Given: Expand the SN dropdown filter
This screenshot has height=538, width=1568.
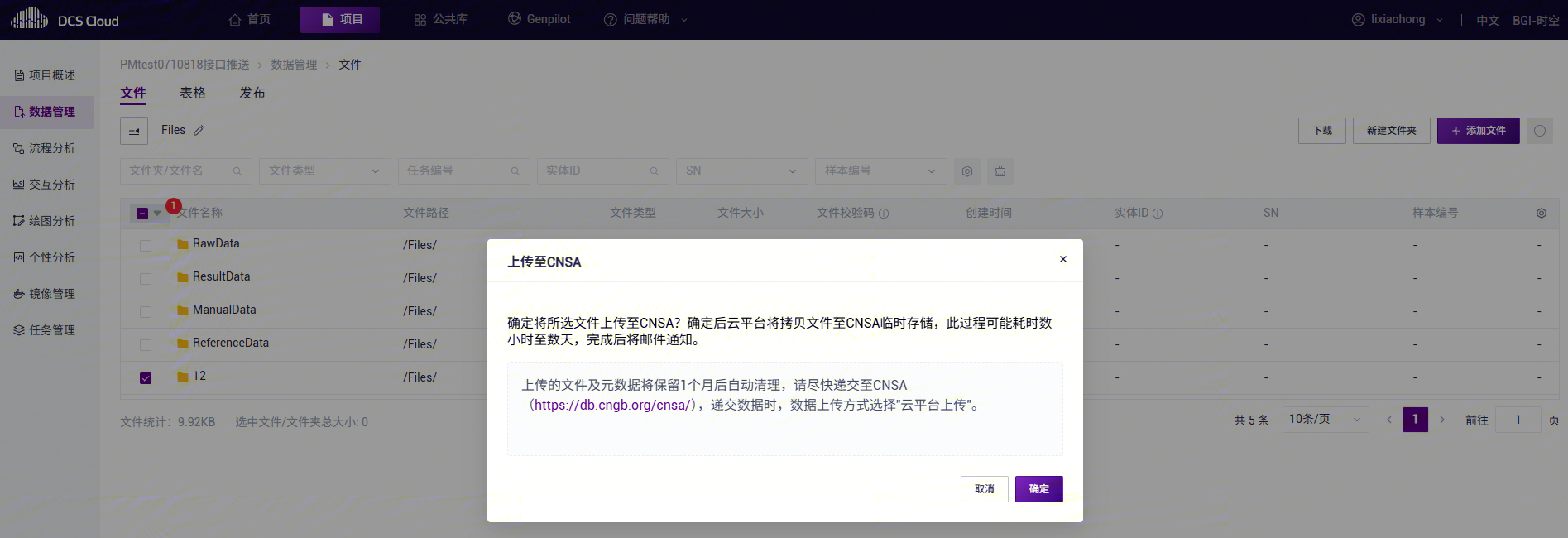Looking at the screenshot, I should coord(741,171).
